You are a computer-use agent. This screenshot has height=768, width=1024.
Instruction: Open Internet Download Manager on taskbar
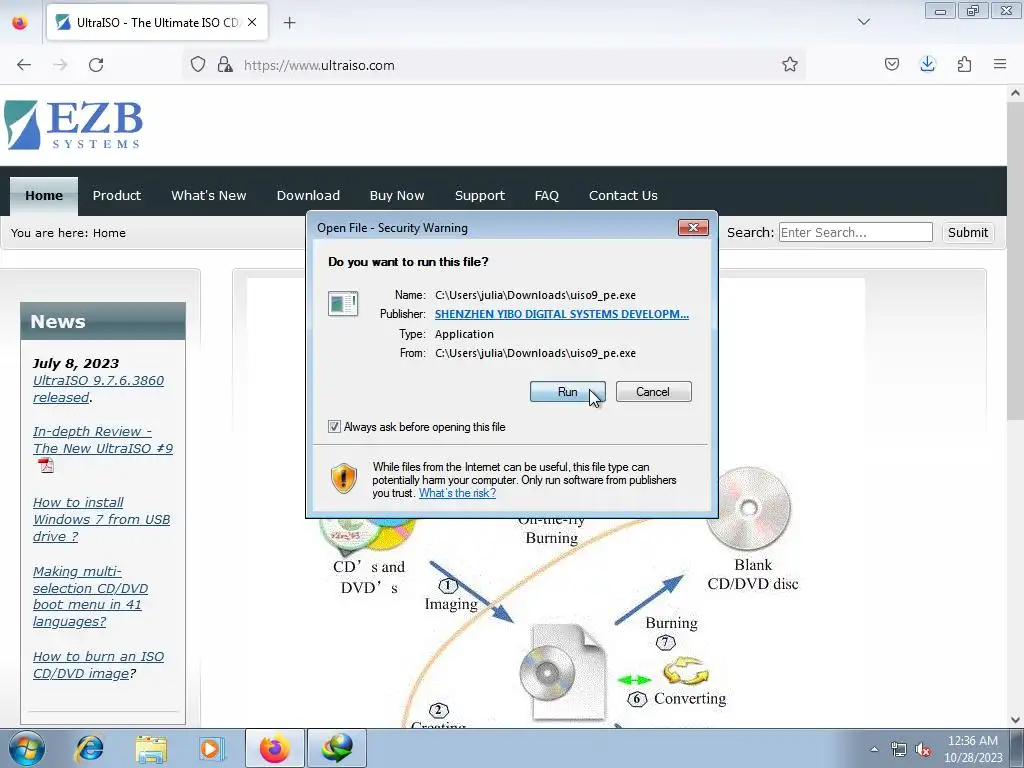[336, 748]
